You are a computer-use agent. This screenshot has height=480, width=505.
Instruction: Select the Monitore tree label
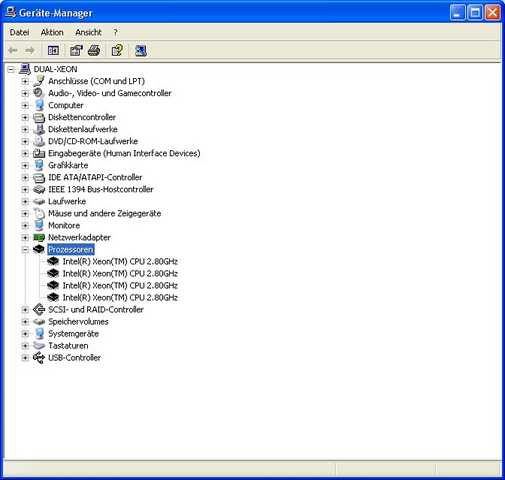coord(64,226)
